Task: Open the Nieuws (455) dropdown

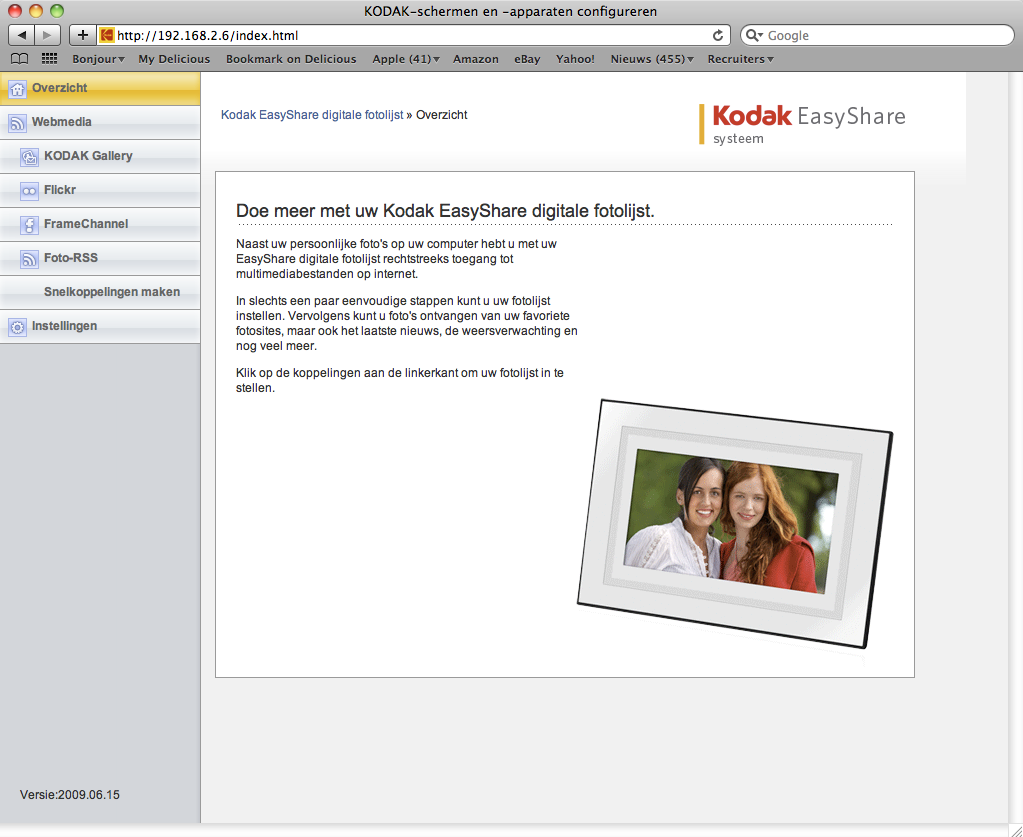Action: click(x=652, y=59)
